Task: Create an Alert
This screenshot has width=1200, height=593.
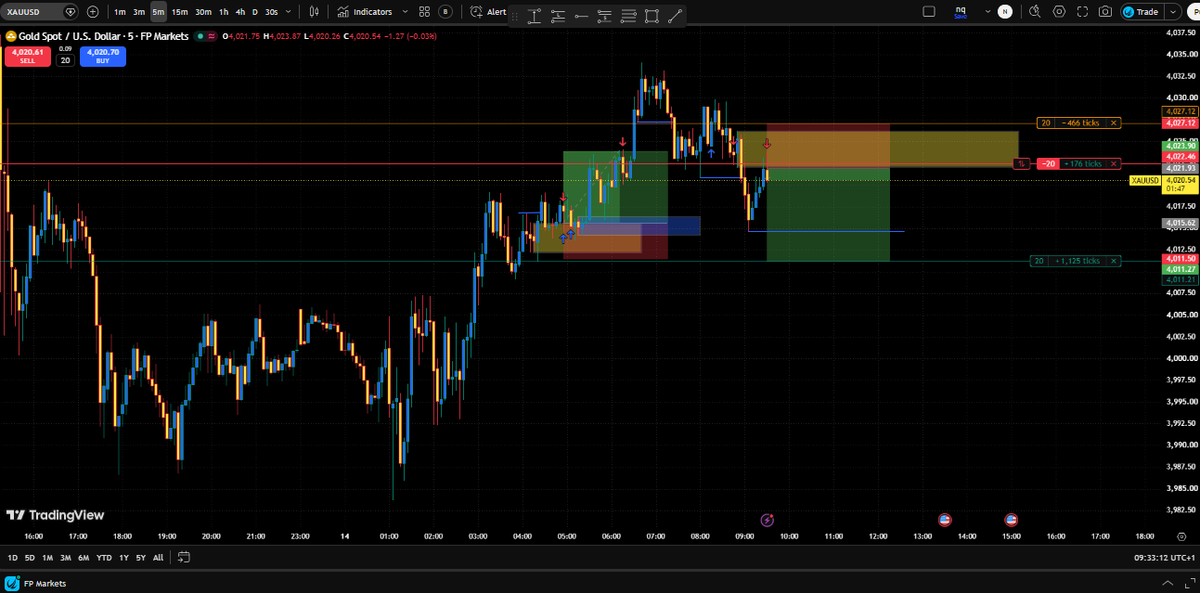Action: click(490, 12)
